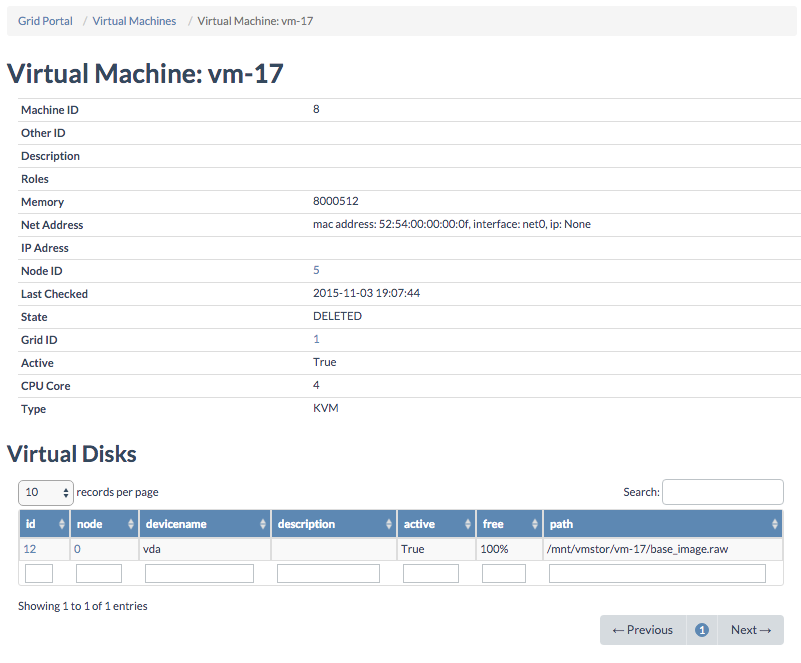This screenshot has width=801, height=663.
Task: Click the Next pagination button
Action: click(x=750, y=630)
